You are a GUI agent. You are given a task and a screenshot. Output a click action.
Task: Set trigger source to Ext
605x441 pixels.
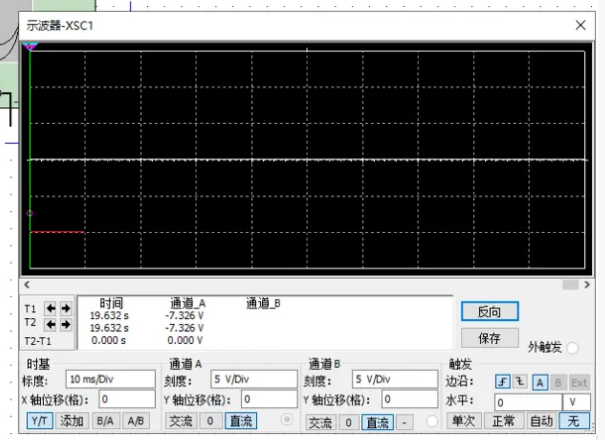click(579, 382)
